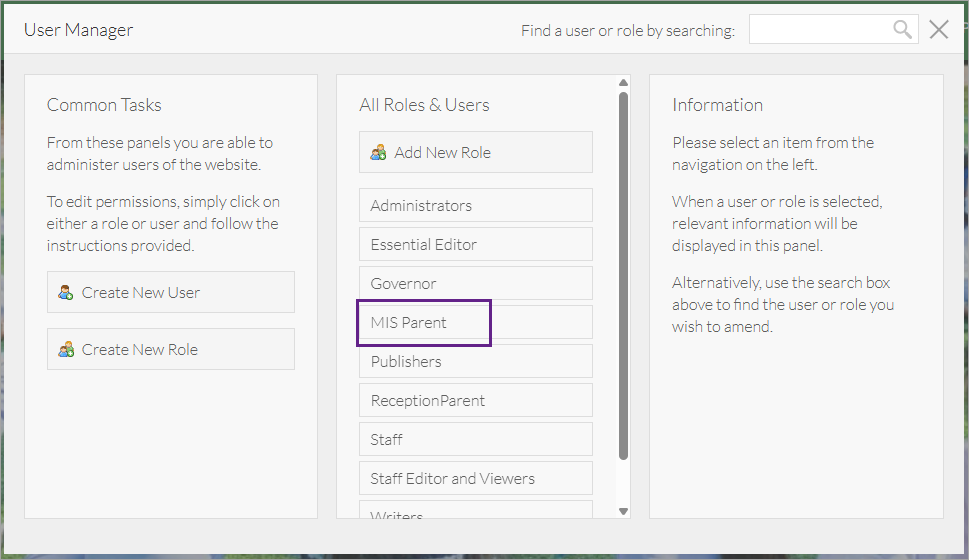969x560 pixels.
Task: Focus the user or role search box
Action: (820, 30)
